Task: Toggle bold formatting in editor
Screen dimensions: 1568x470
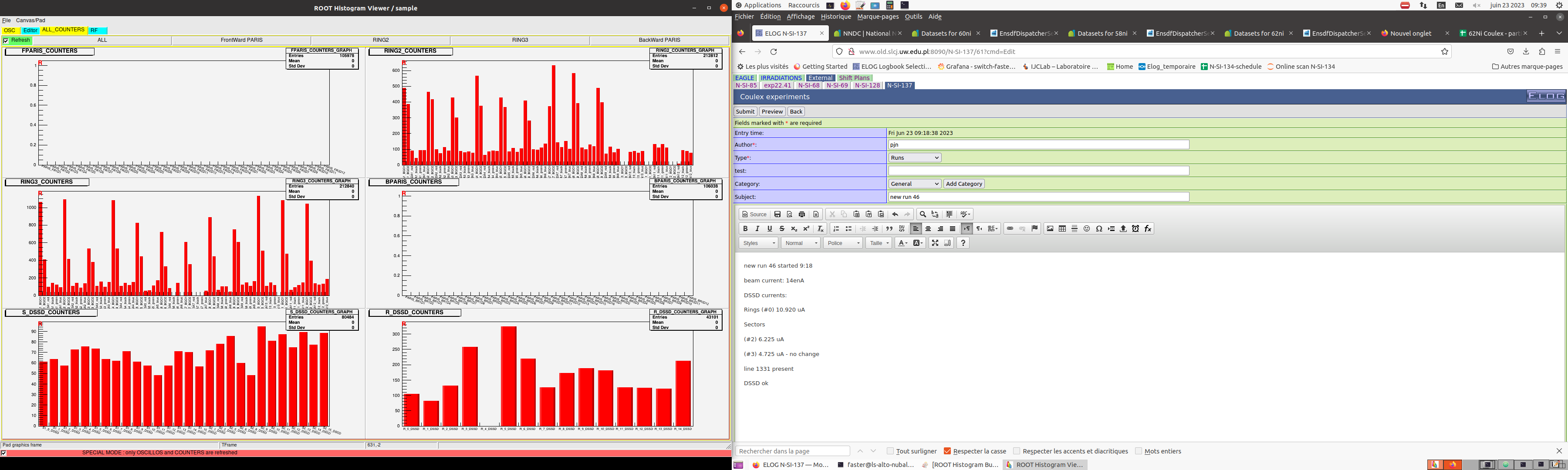Action: [x=745, y=228]
